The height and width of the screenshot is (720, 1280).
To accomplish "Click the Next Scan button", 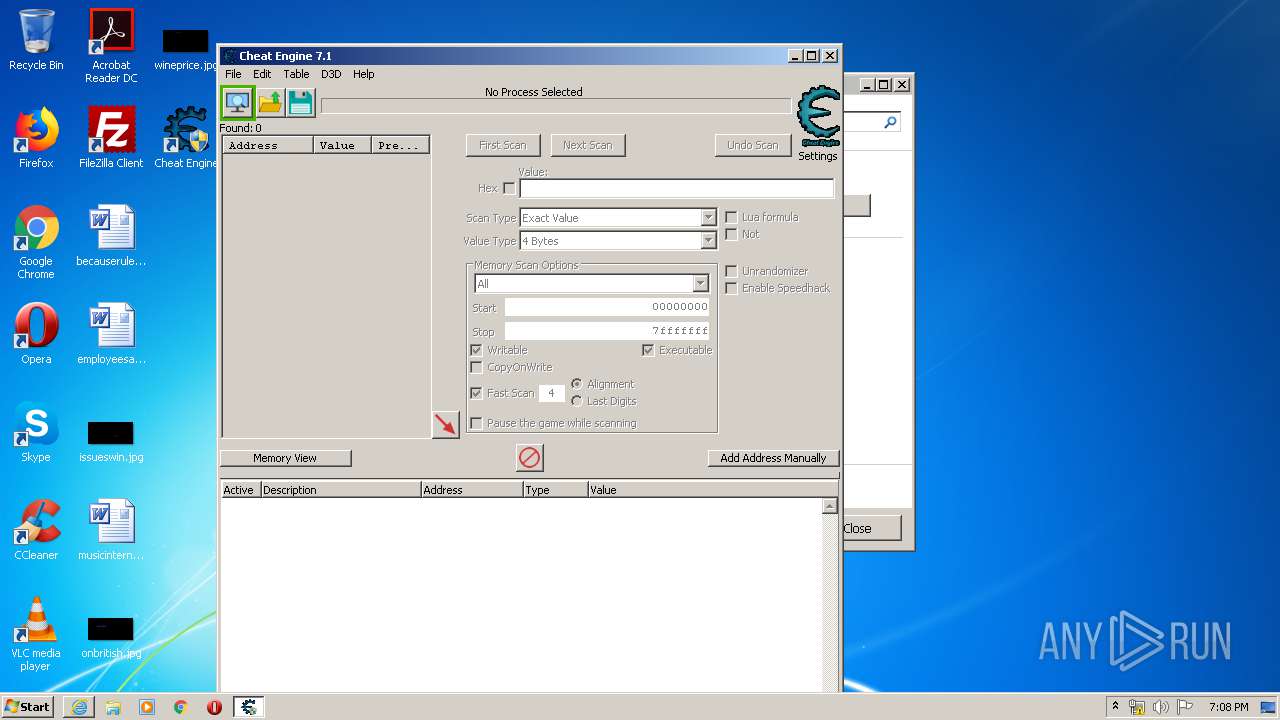I will [x=587, y=145].
